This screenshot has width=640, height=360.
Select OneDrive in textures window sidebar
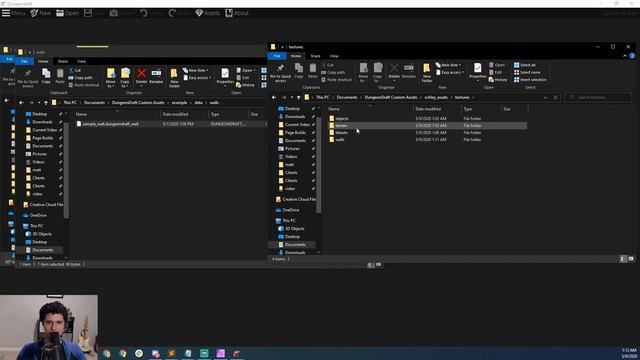pos(291,210)
